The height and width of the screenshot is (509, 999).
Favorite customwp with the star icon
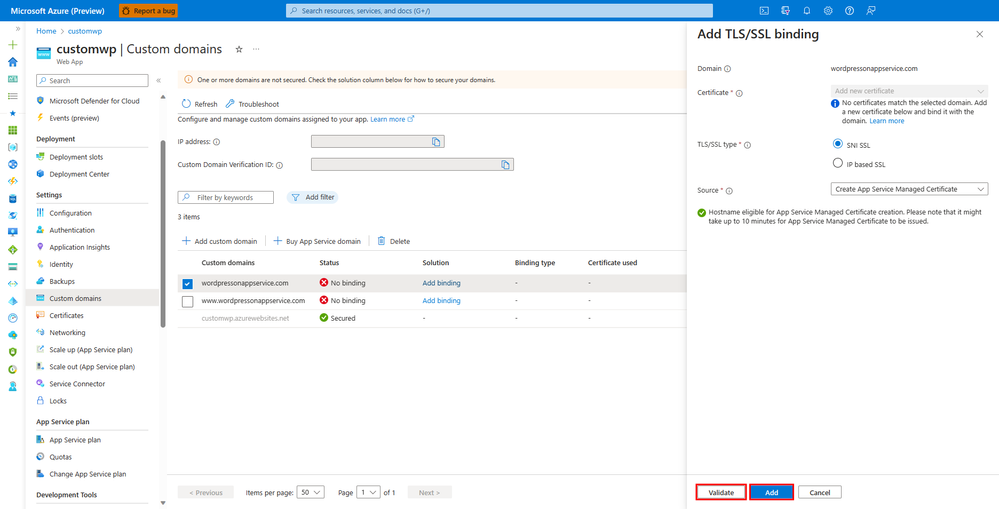click(x=239, y=49)
